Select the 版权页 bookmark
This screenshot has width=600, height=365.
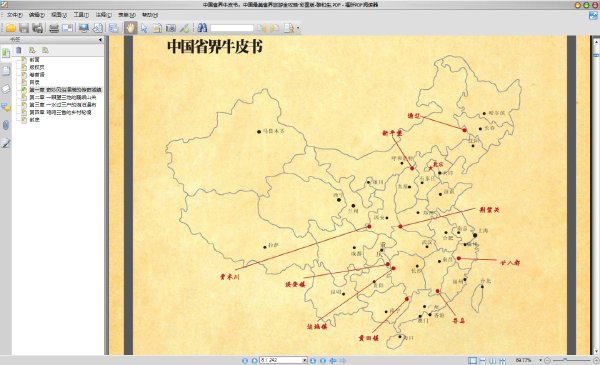(37, 67)
